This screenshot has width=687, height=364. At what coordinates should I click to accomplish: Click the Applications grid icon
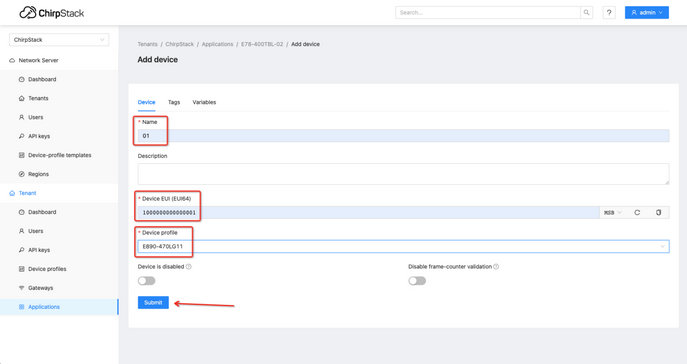pyautogui.click(x=21, y=307)
